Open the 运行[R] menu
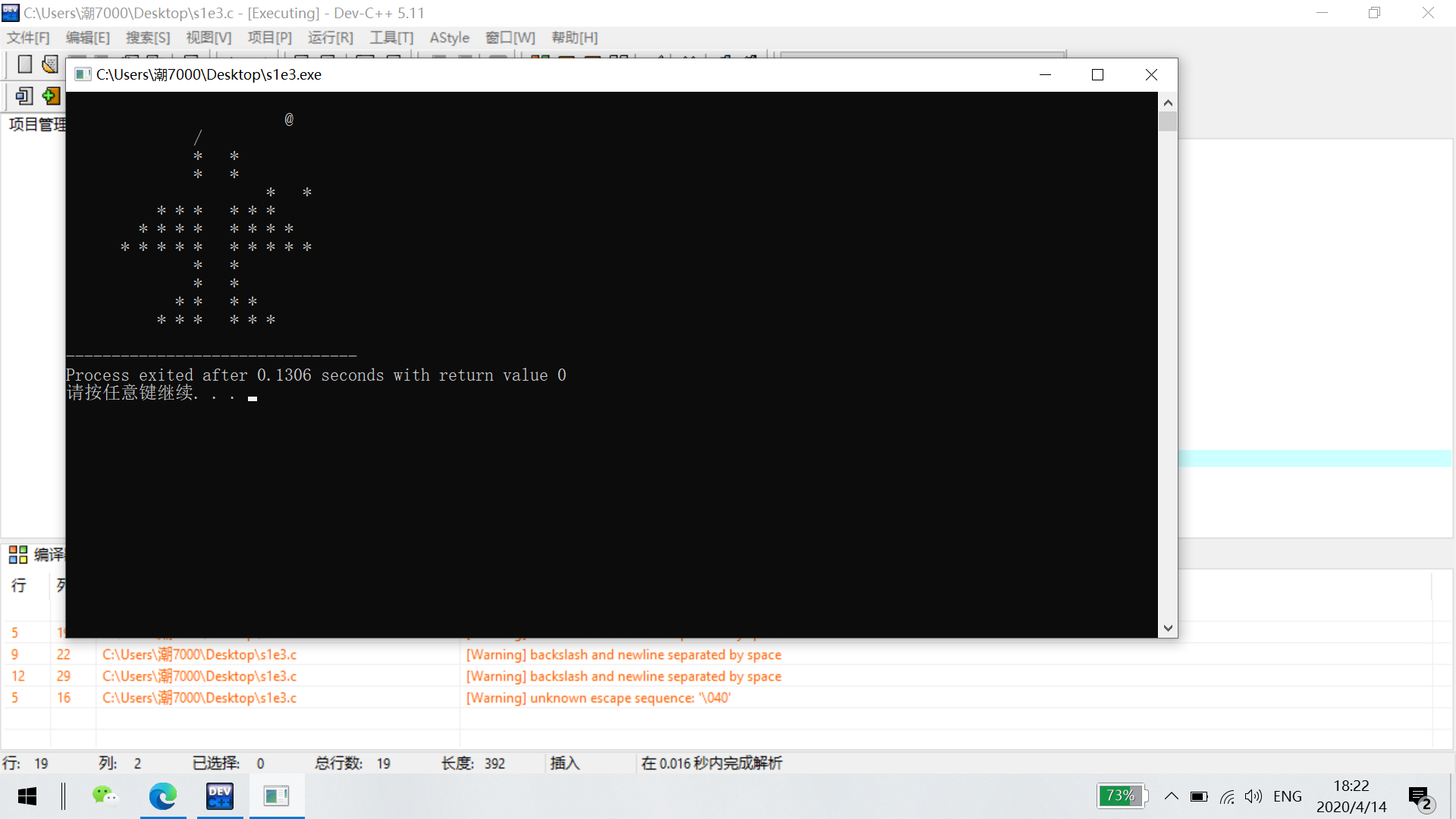1456x819 pixels. [331, 38]
